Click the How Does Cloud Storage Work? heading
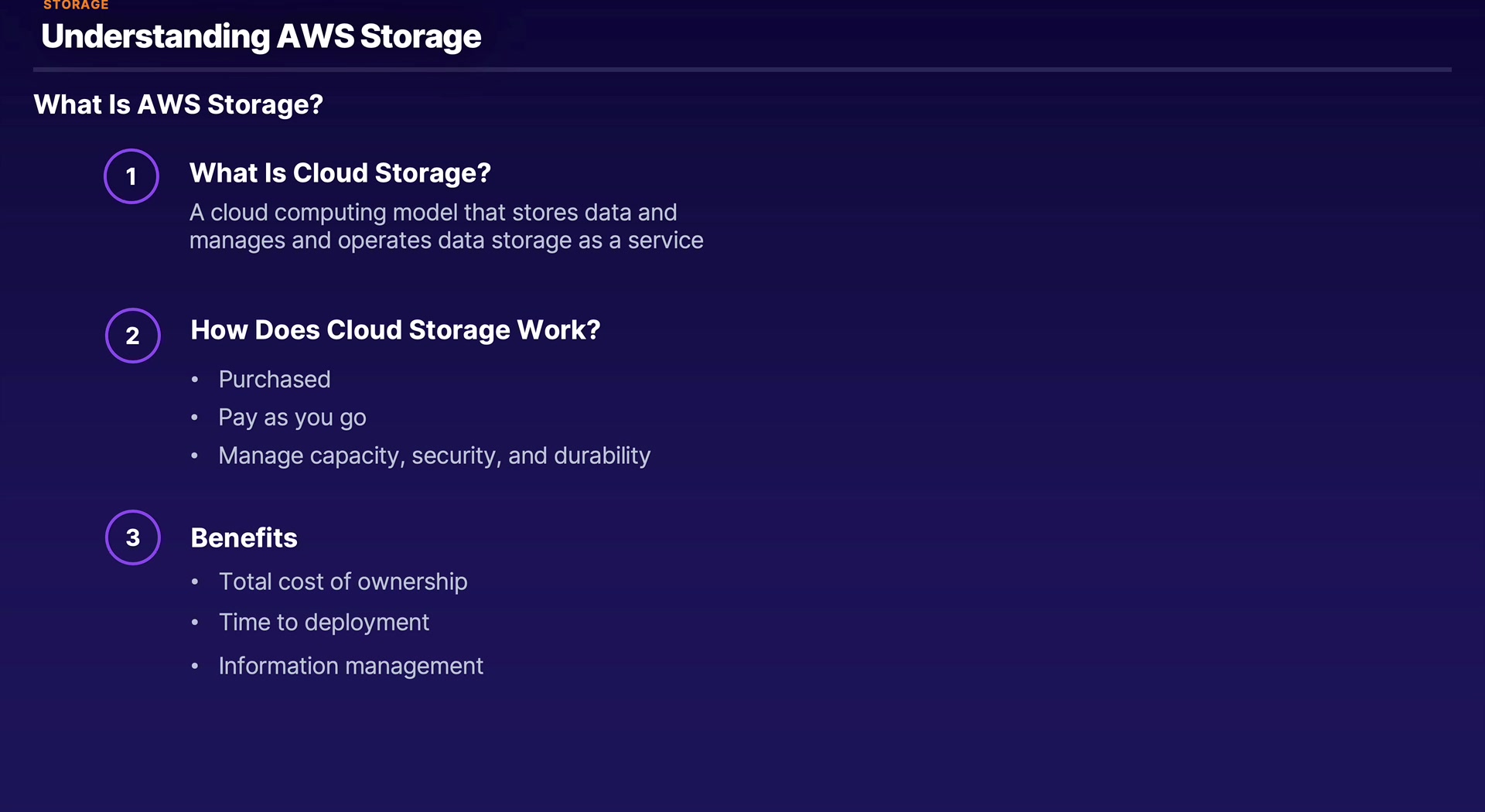The width and height of the screenshot is (1485, 812). (x=395, y=330)
